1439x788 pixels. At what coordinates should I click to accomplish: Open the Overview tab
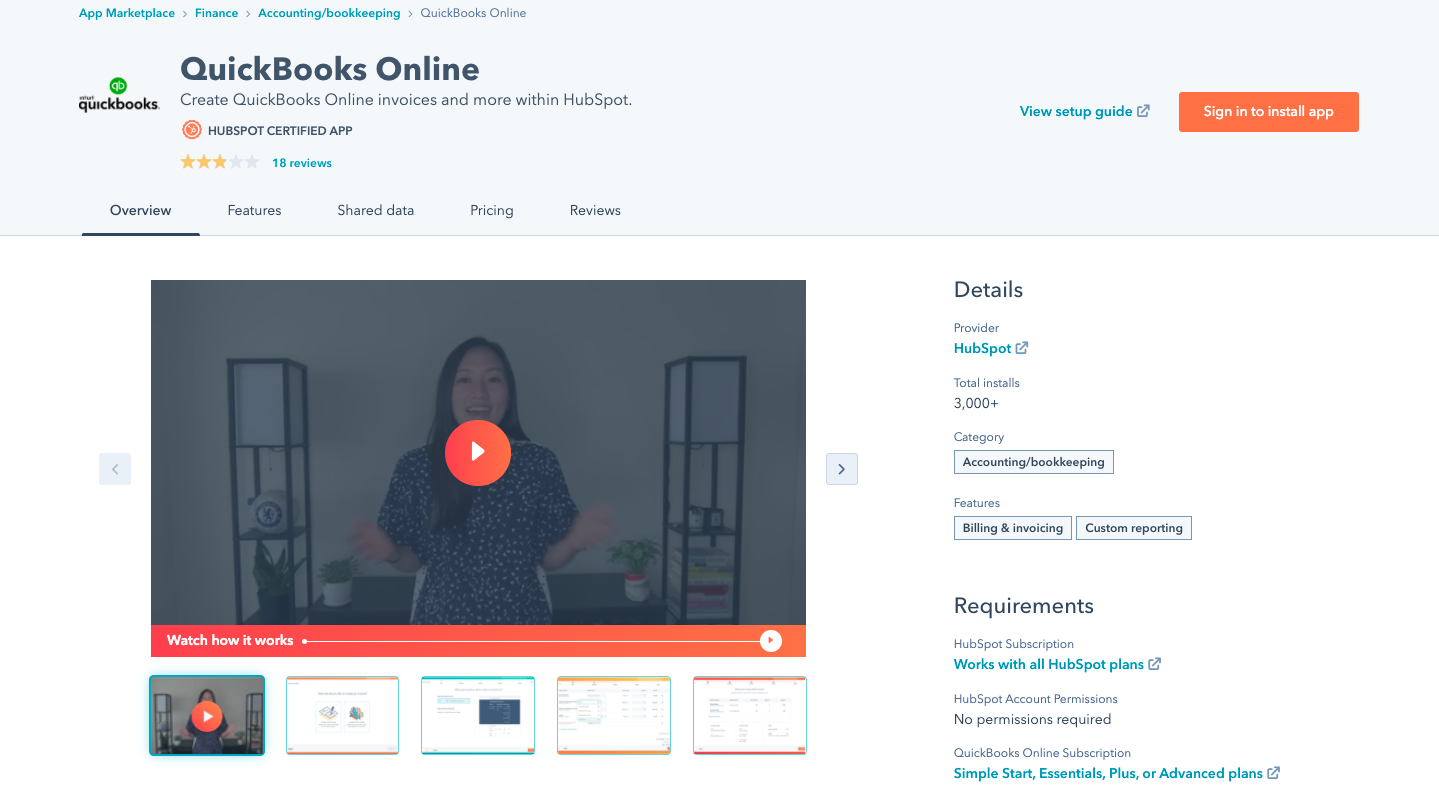click(141, 210)
